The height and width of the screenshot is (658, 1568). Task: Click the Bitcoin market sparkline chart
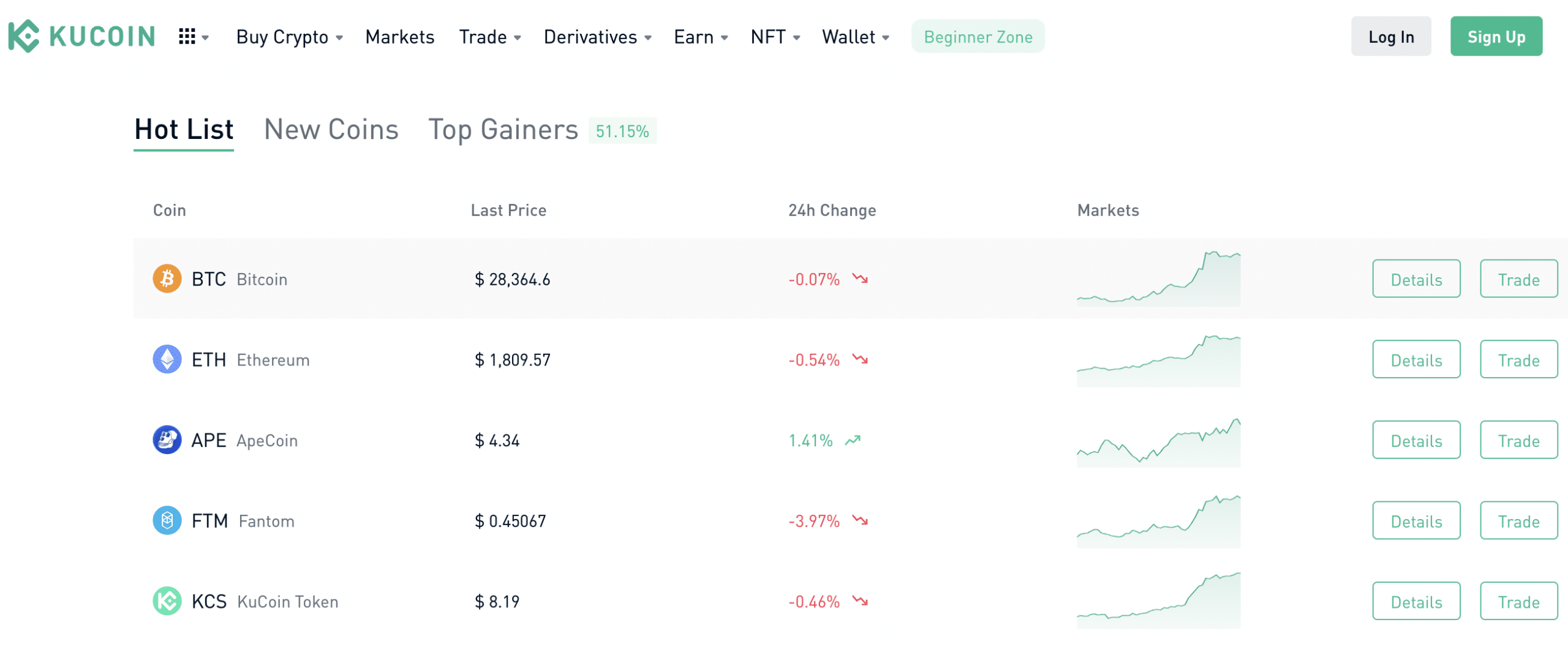point(1158,279)
